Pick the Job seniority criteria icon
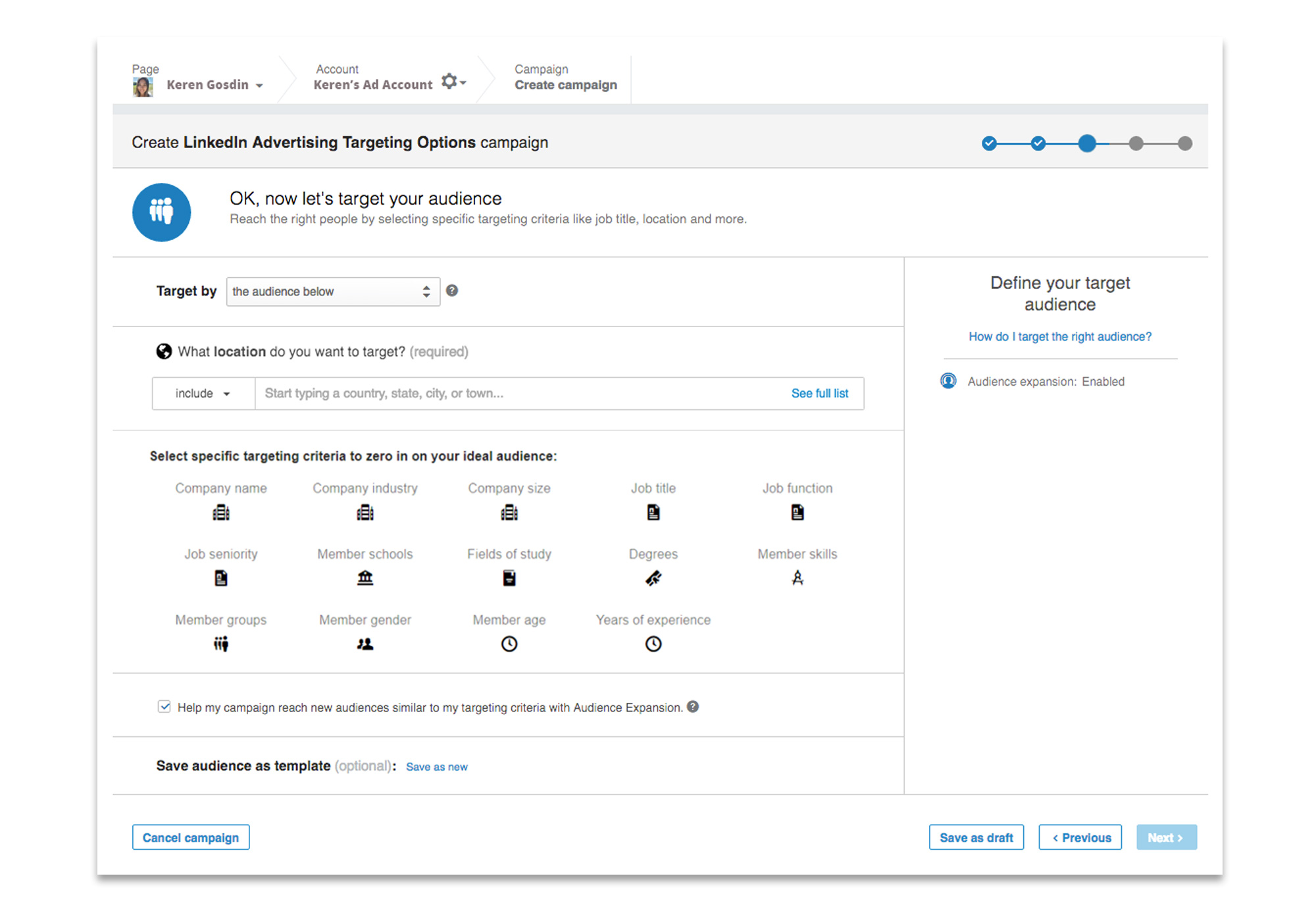This screenshot has height=924, width=1316. [x=221, y=578]
